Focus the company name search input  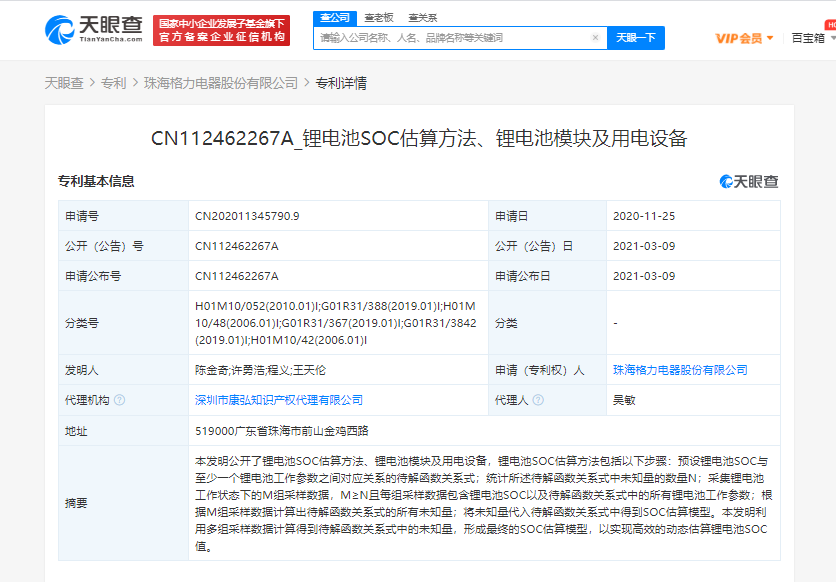tap(453, 38)
